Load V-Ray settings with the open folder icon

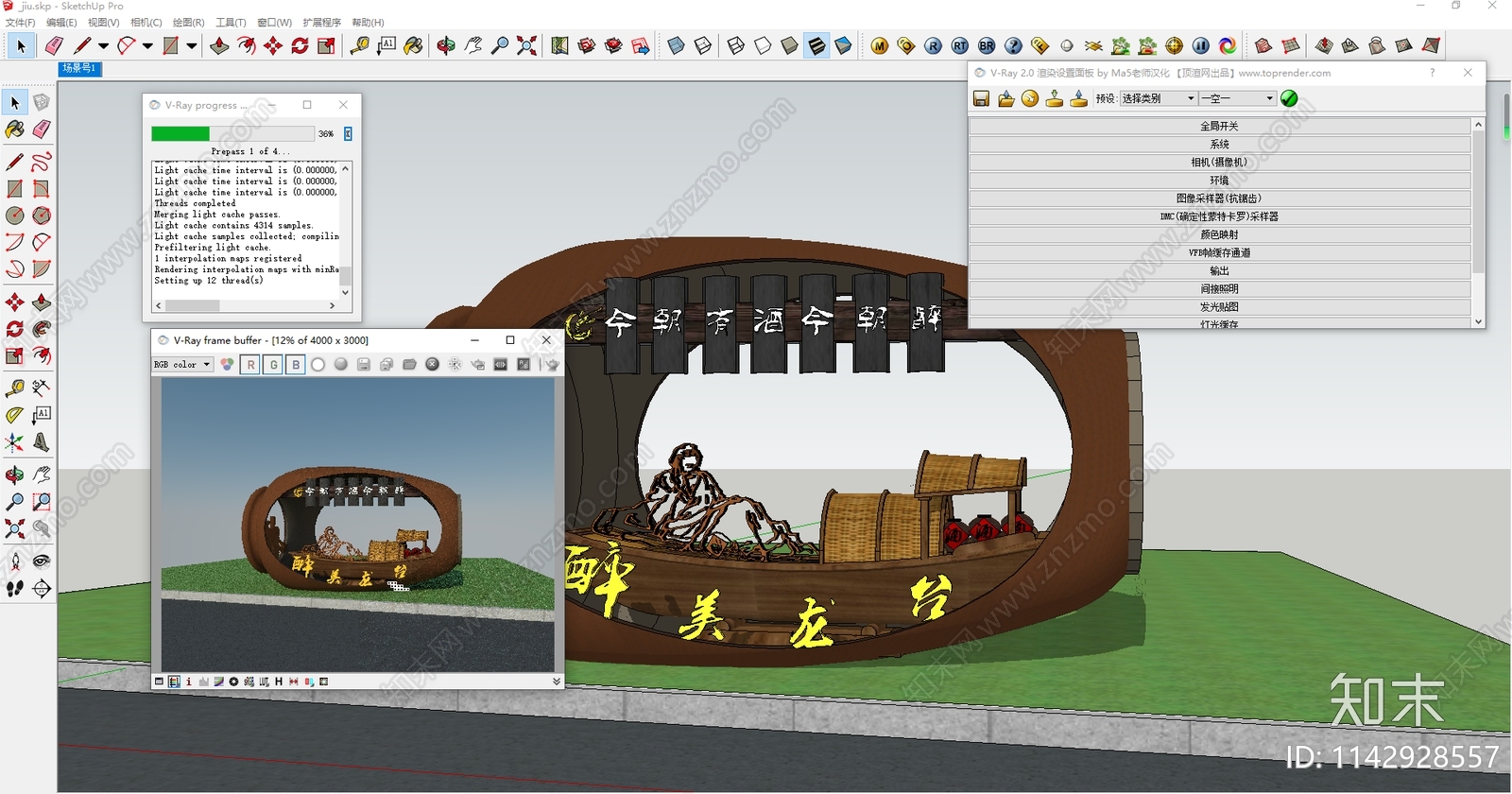click(1005, 98)
